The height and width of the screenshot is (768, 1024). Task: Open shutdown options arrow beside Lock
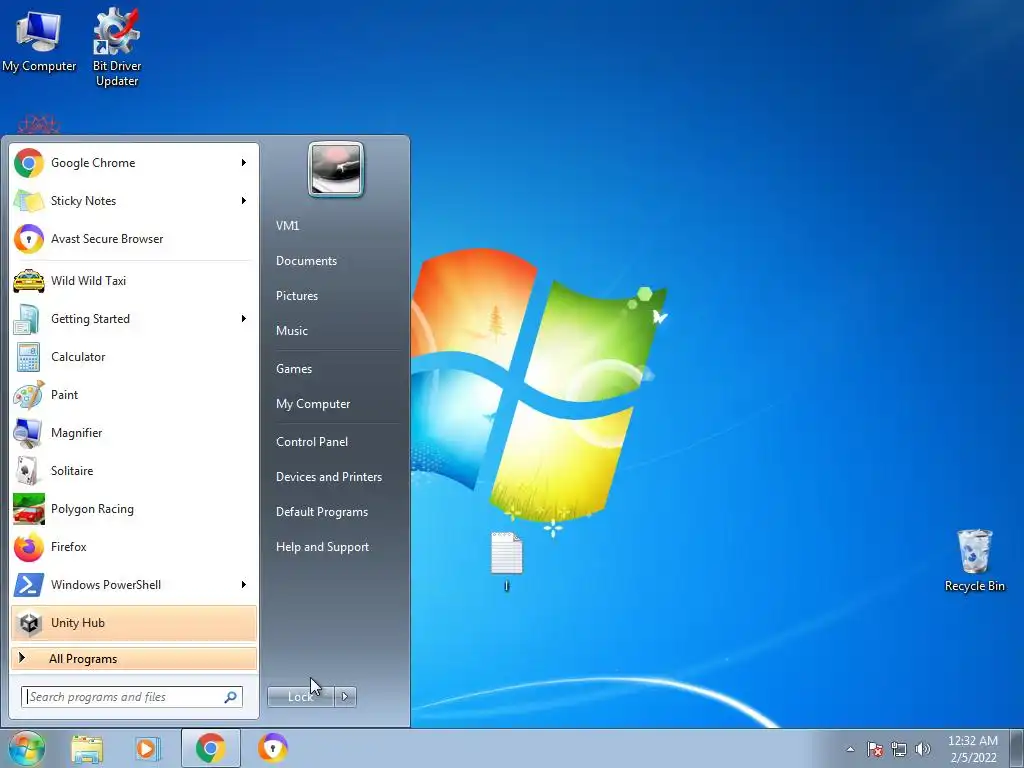(x=345, y=697)
